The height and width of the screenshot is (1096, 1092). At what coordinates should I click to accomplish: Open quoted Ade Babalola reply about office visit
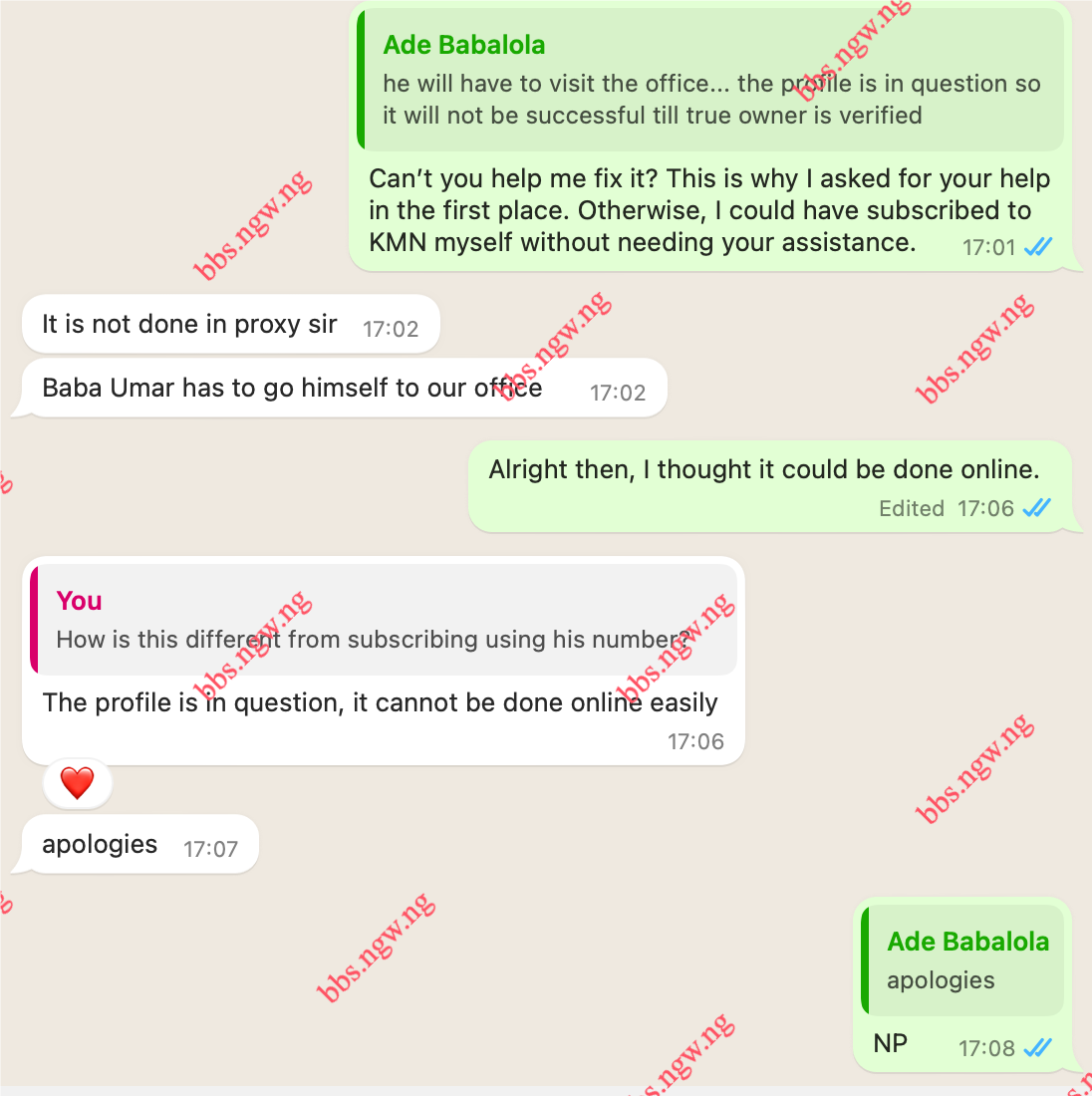pyautogui.click(x=710, y=80)
